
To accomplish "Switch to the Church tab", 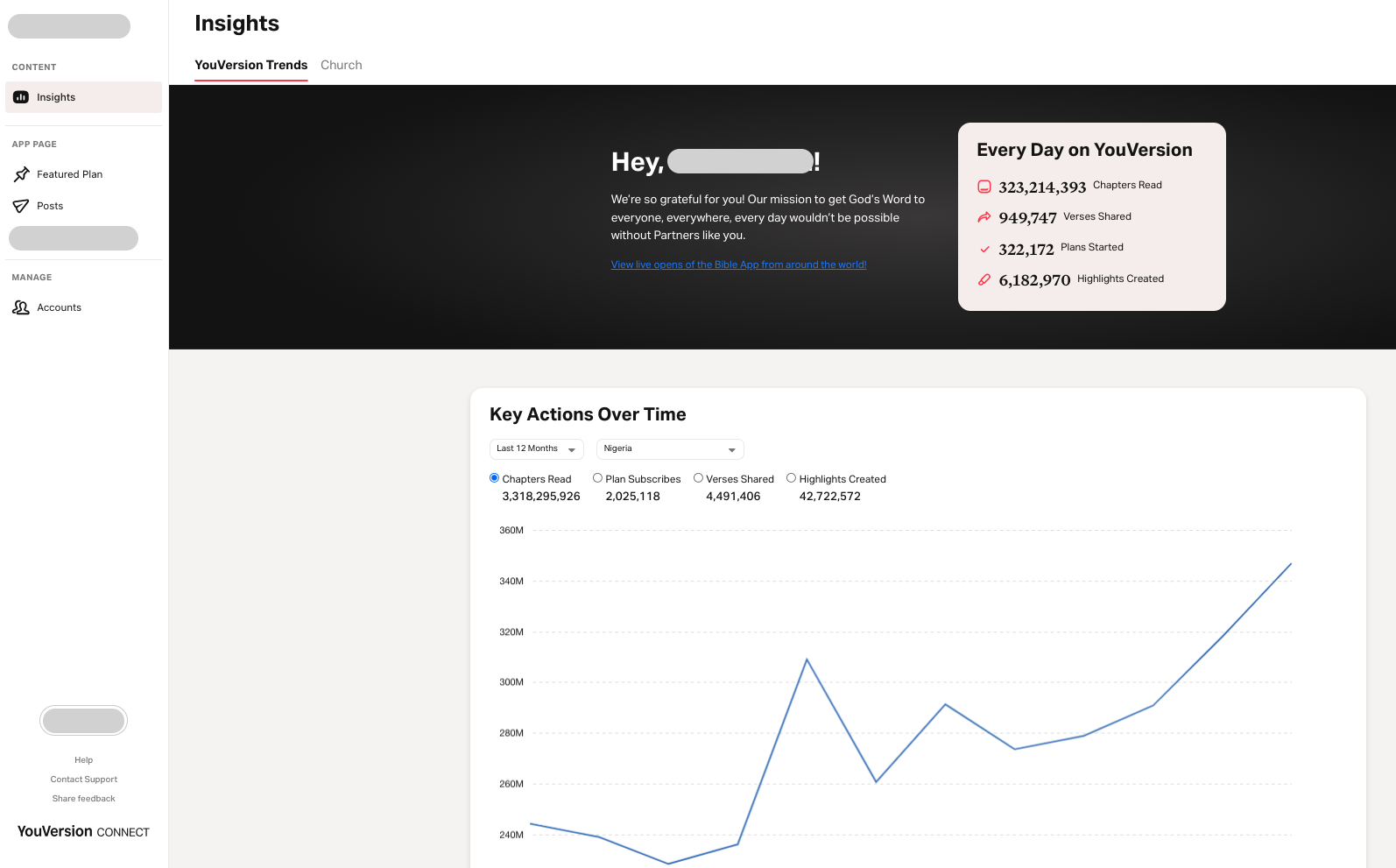I will coord(342,65).
